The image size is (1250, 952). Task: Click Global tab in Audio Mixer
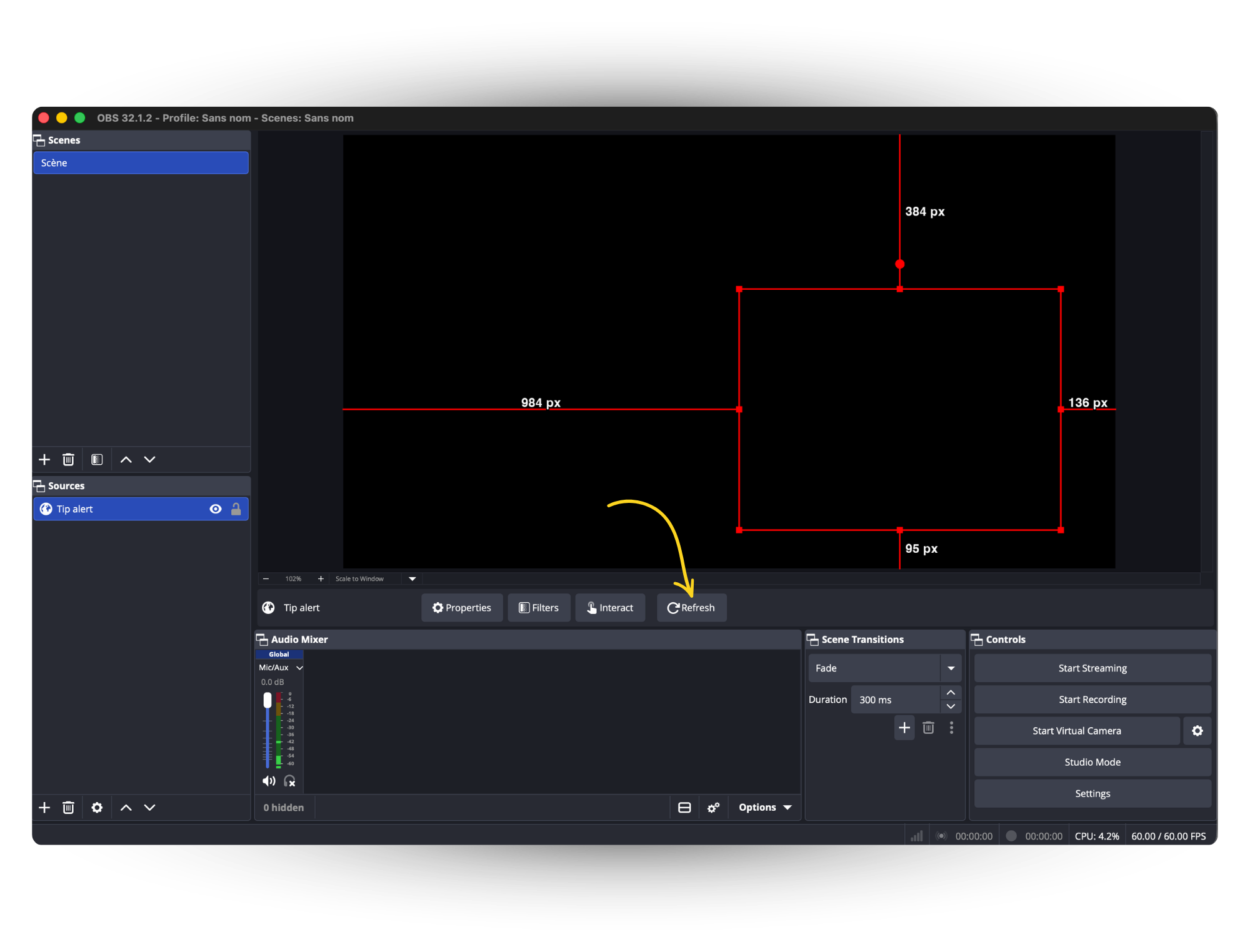pos(279,654)
